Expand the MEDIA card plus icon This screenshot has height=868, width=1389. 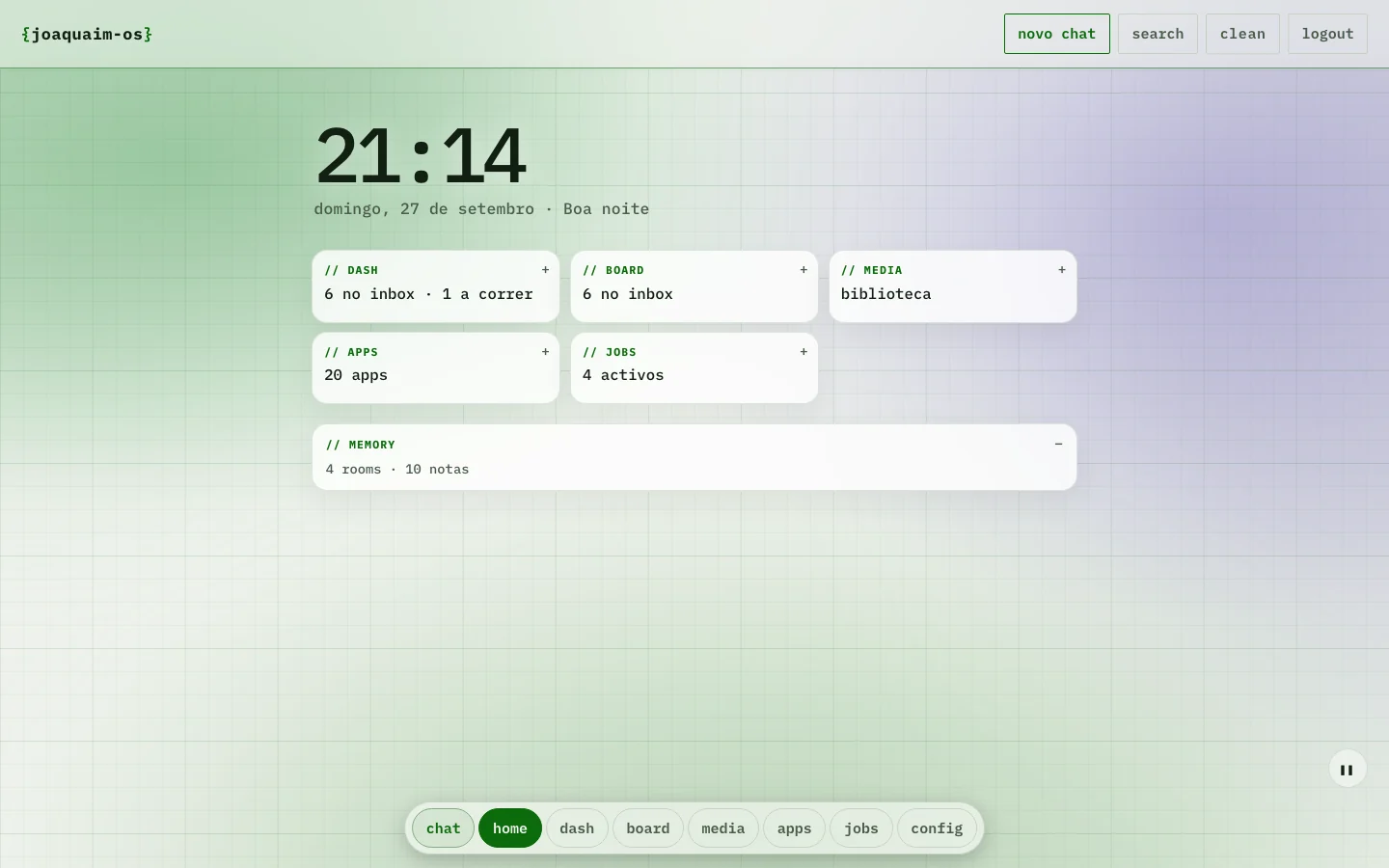1062,270
